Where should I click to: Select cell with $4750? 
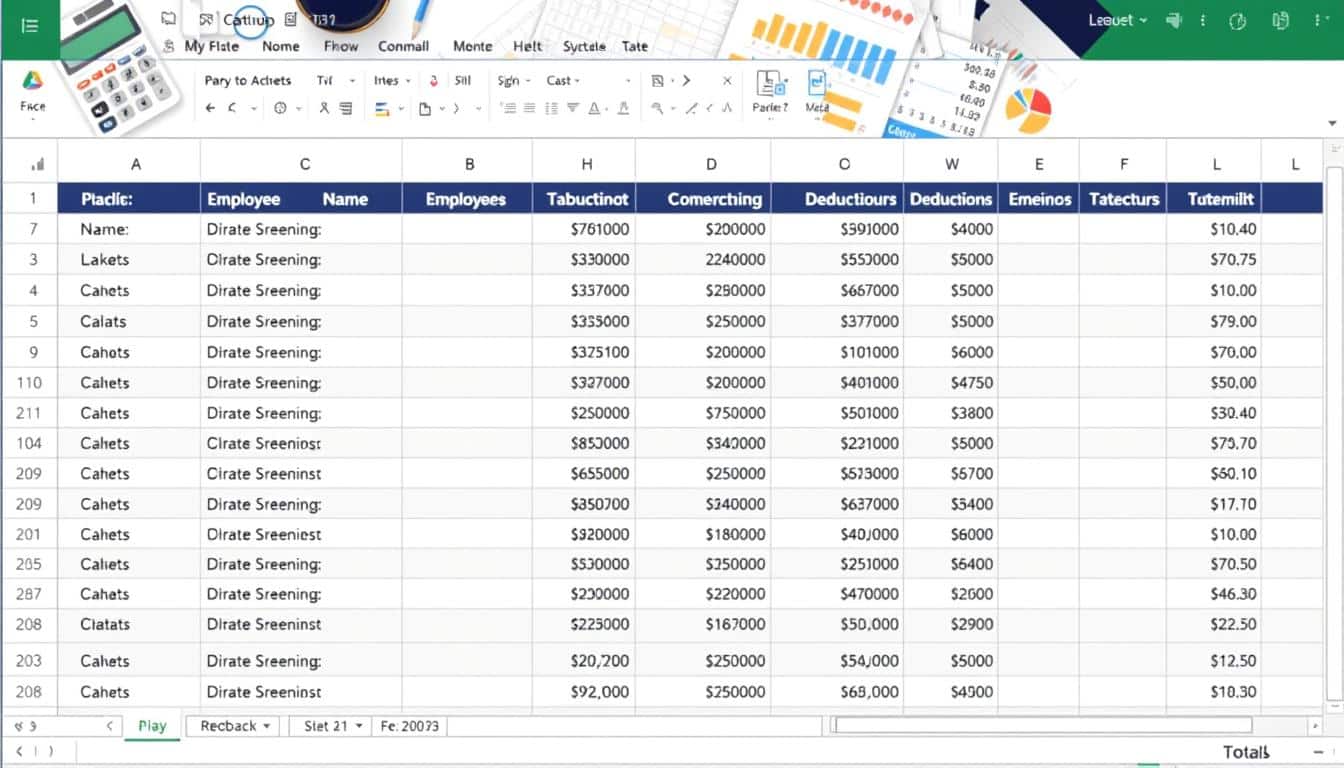(x=951, y=382)
